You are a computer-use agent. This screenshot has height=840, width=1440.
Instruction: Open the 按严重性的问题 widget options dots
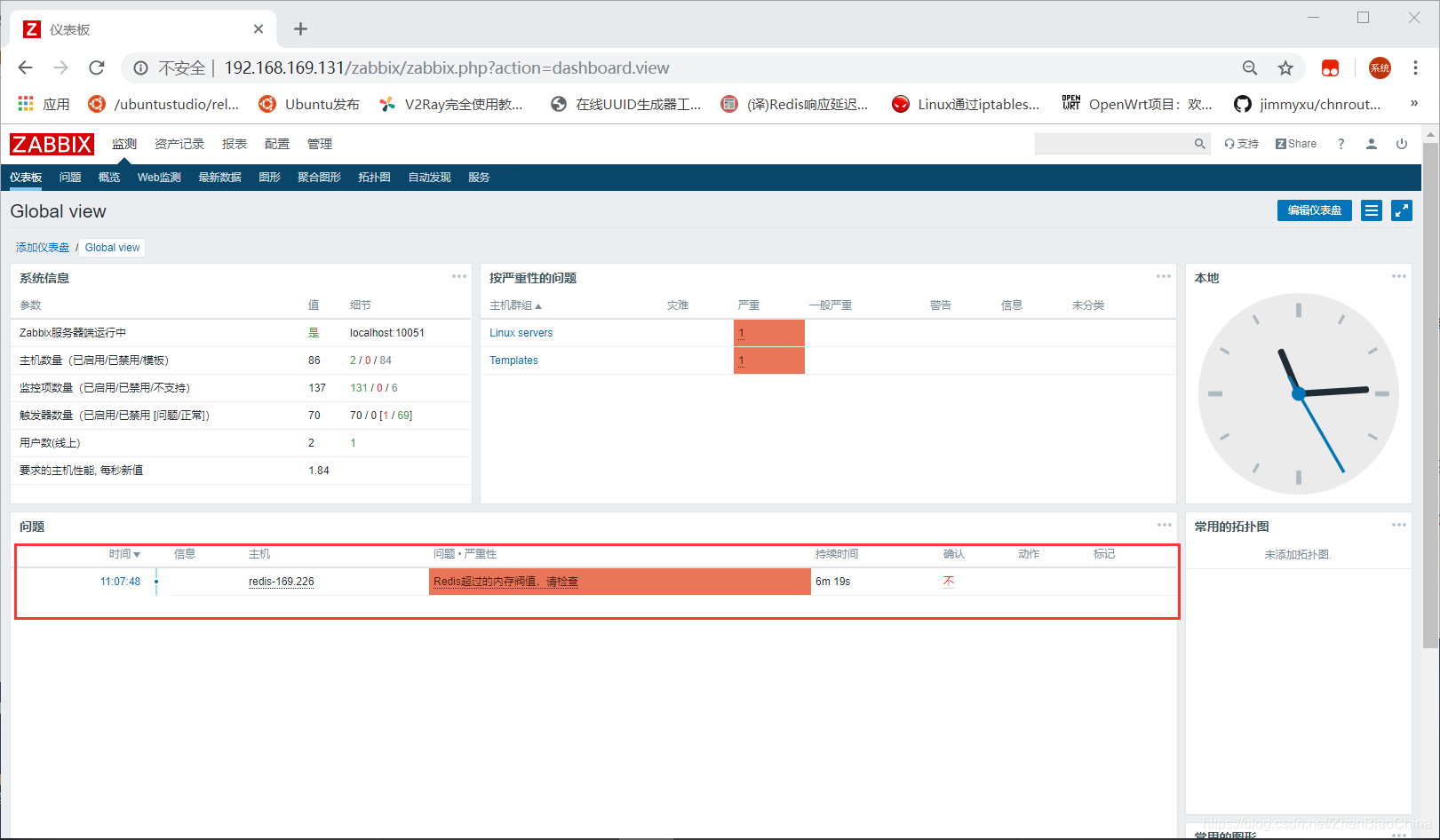(1164, 276)
